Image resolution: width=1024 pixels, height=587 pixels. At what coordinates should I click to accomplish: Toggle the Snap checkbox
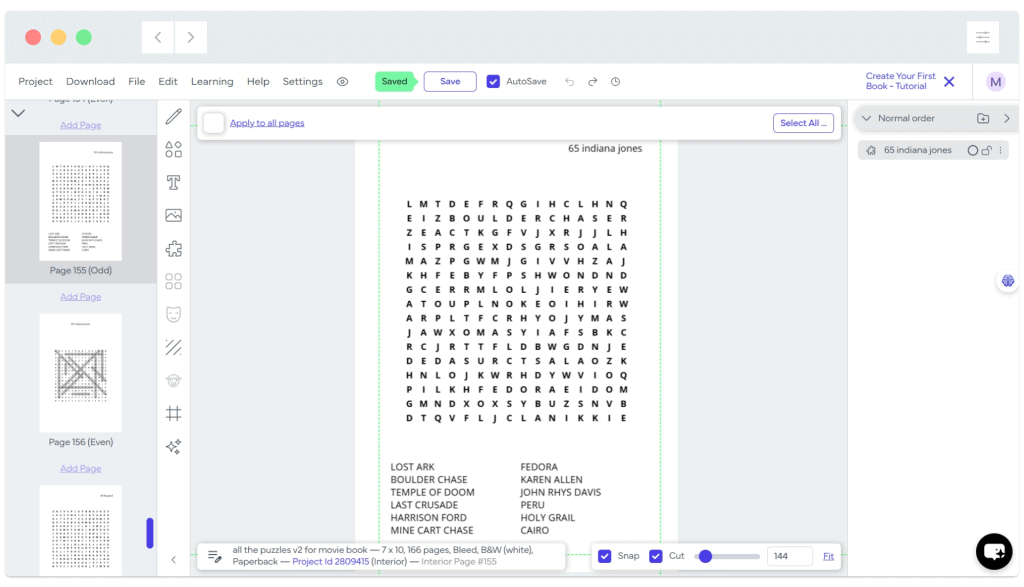605,556
